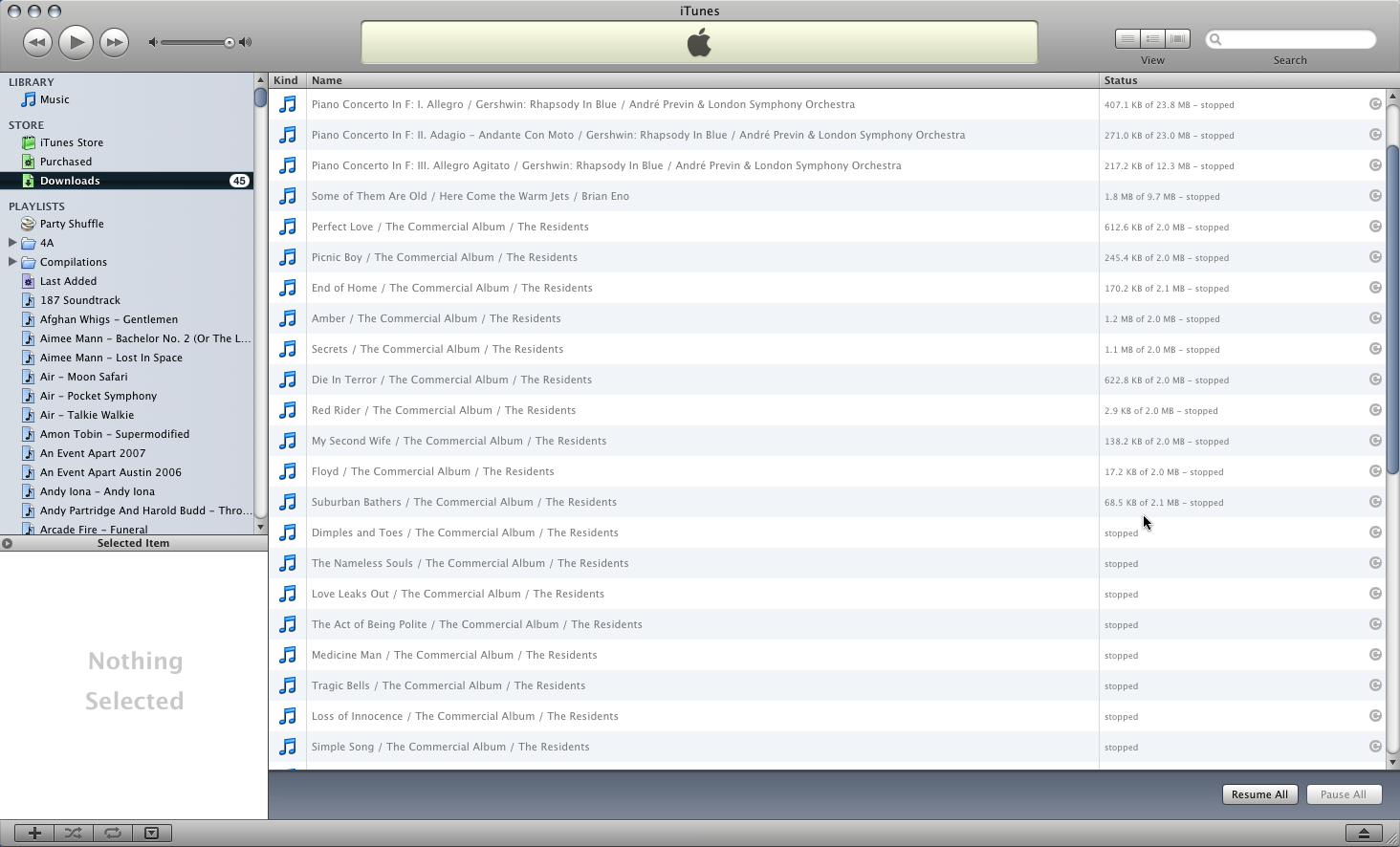The image size is (1400, 847).
Task: Hide the Selected Item artwork pane
Action: (x=151, y=833)
